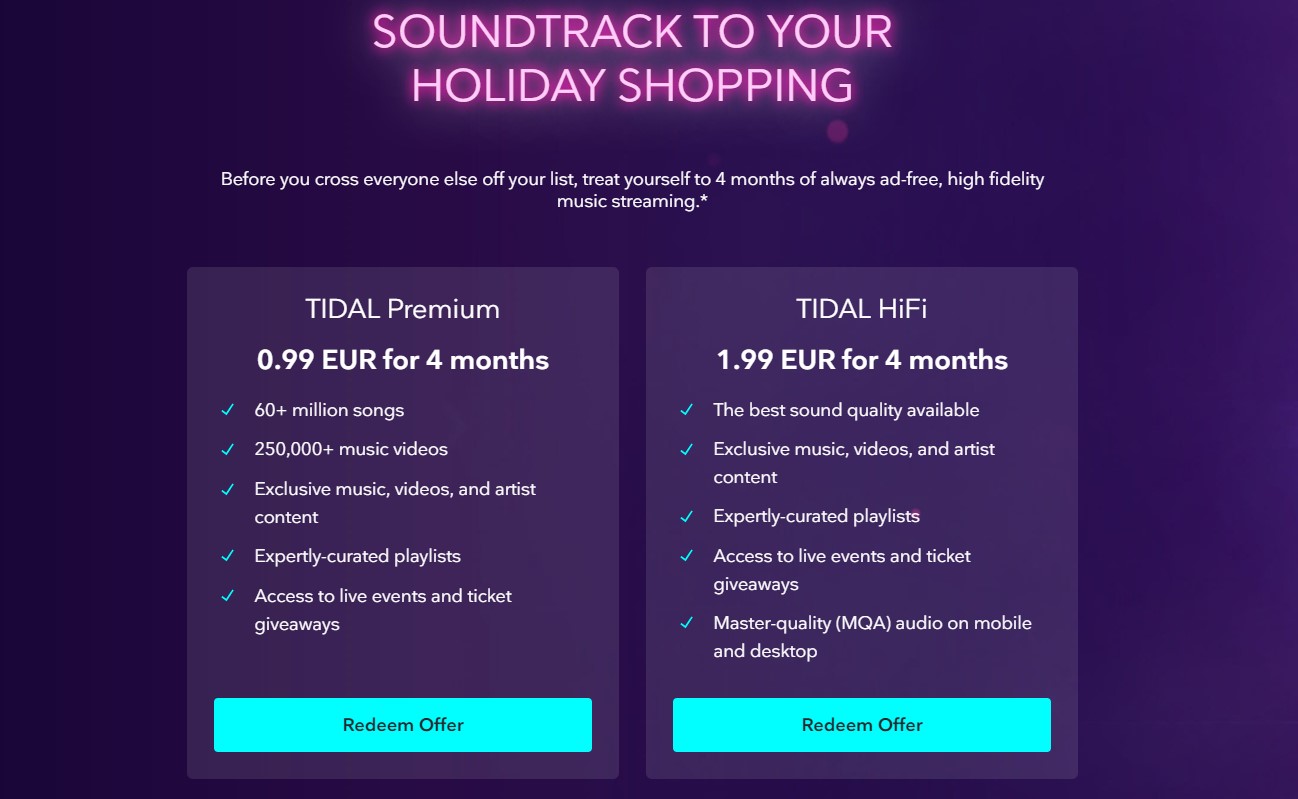
Task: Click HiFi's expertly-curated playlists checkmark
Action: 687,517
